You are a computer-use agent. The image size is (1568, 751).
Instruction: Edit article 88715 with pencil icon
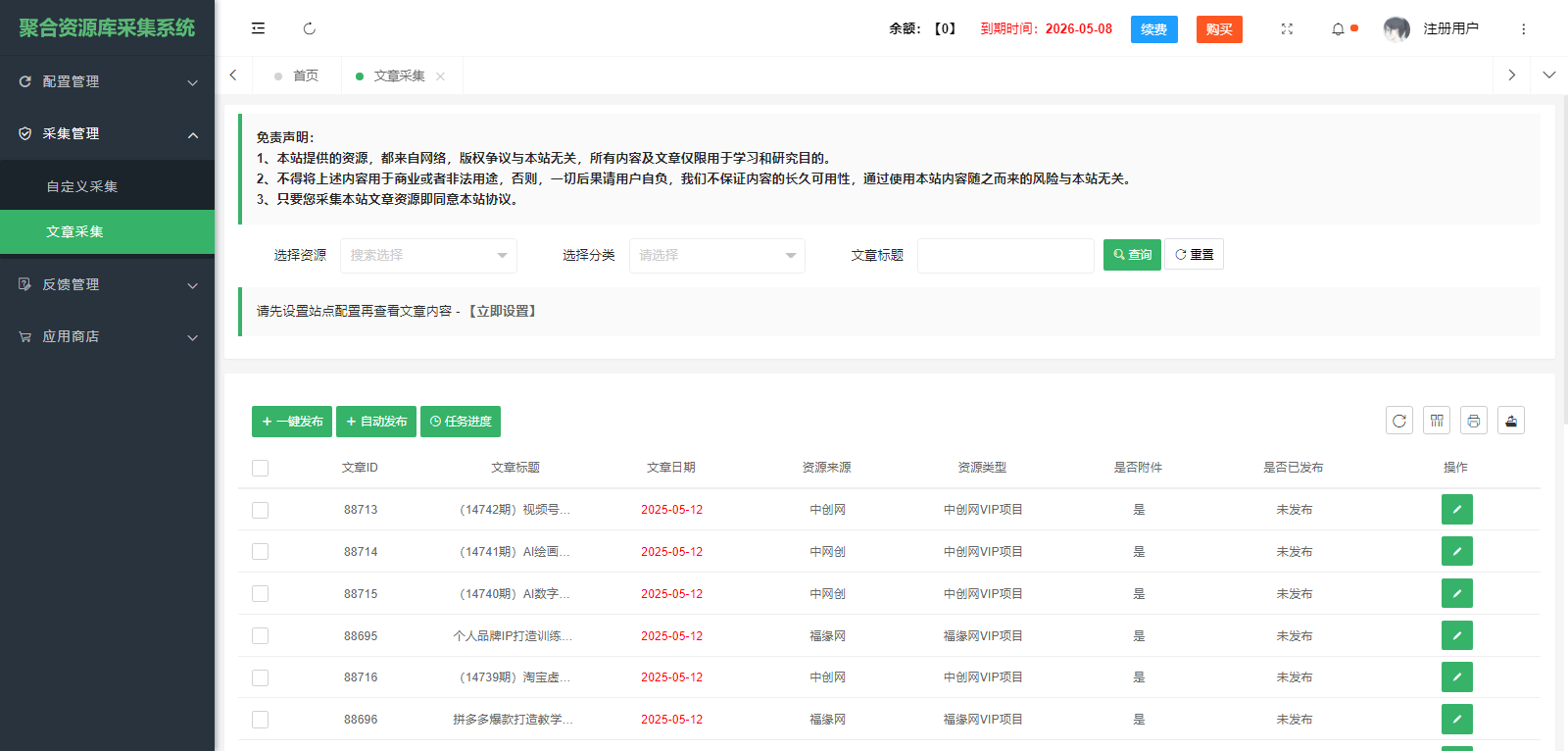[1457, 594]
